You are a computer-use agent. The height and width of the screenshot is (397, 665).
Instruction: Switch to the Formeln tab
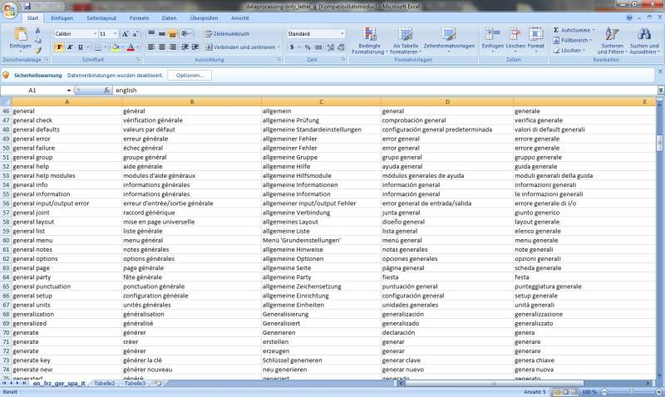[139, 18]
